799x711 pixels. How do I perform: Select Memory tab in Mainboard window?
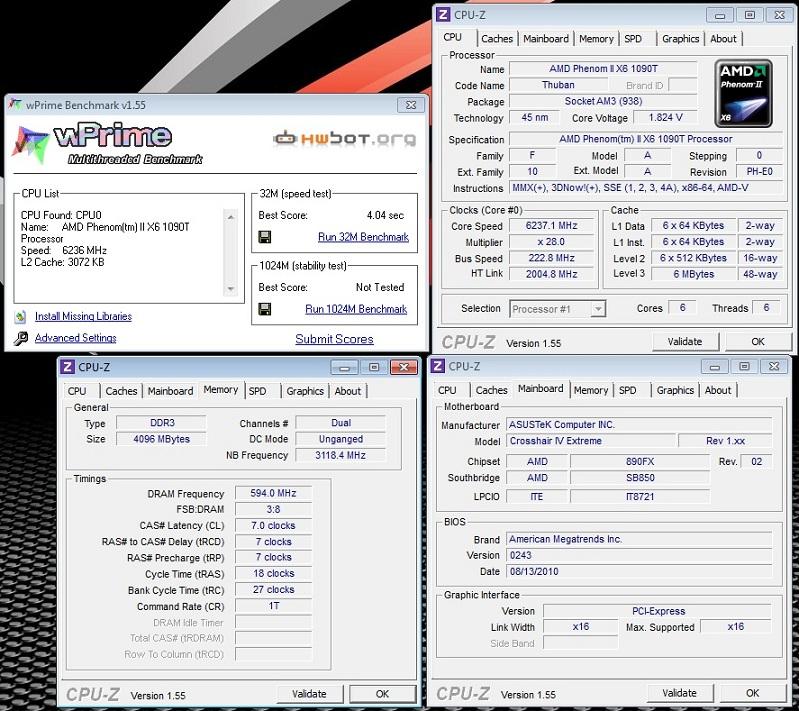(591, 390)
